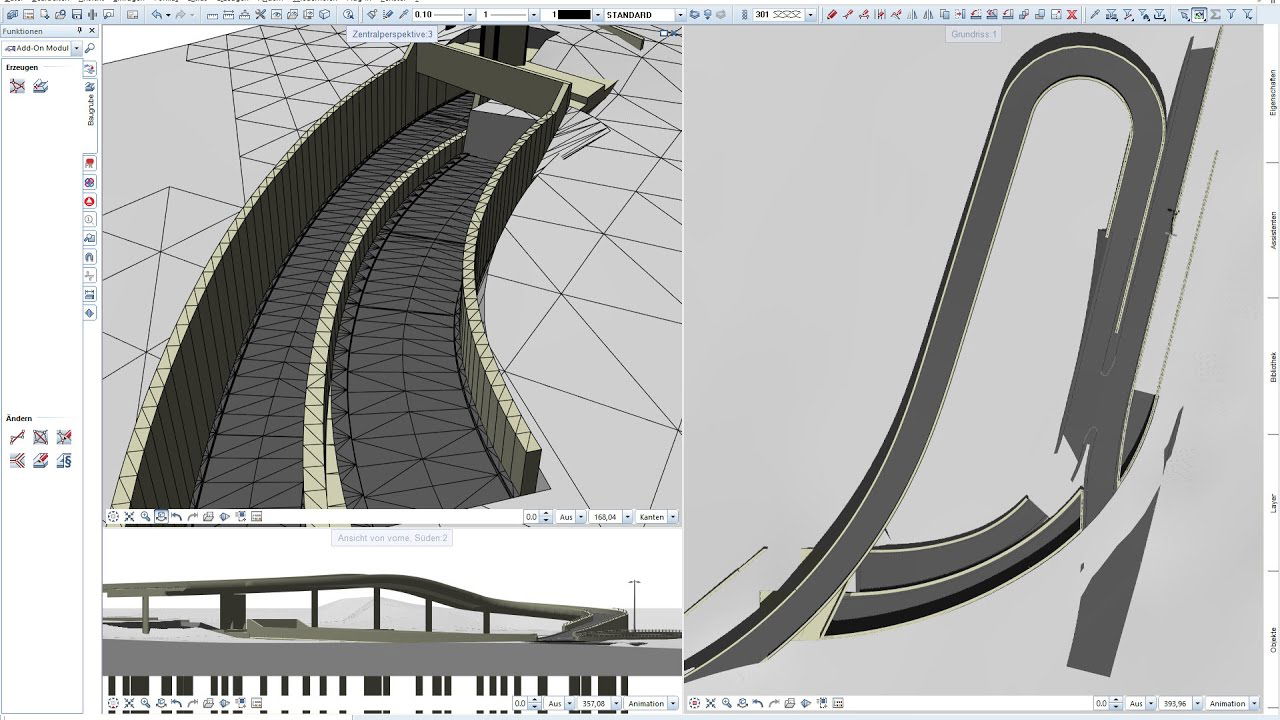Select the Sum sigma filter icon
Image resolution: width=1280 pixels, height=720 pixels.
click(1215, 15)
